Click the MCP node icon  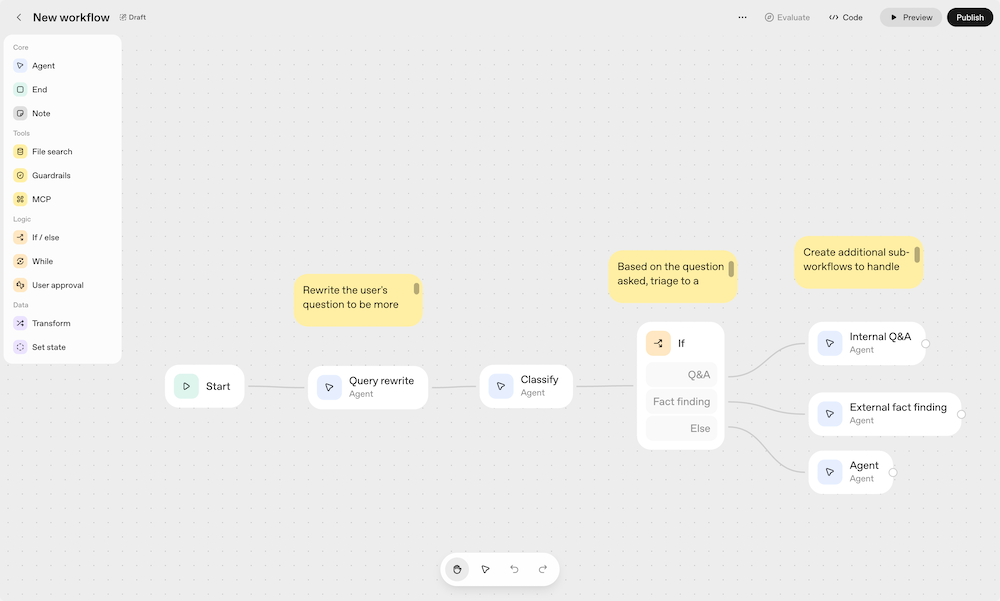tap(20, 200)
